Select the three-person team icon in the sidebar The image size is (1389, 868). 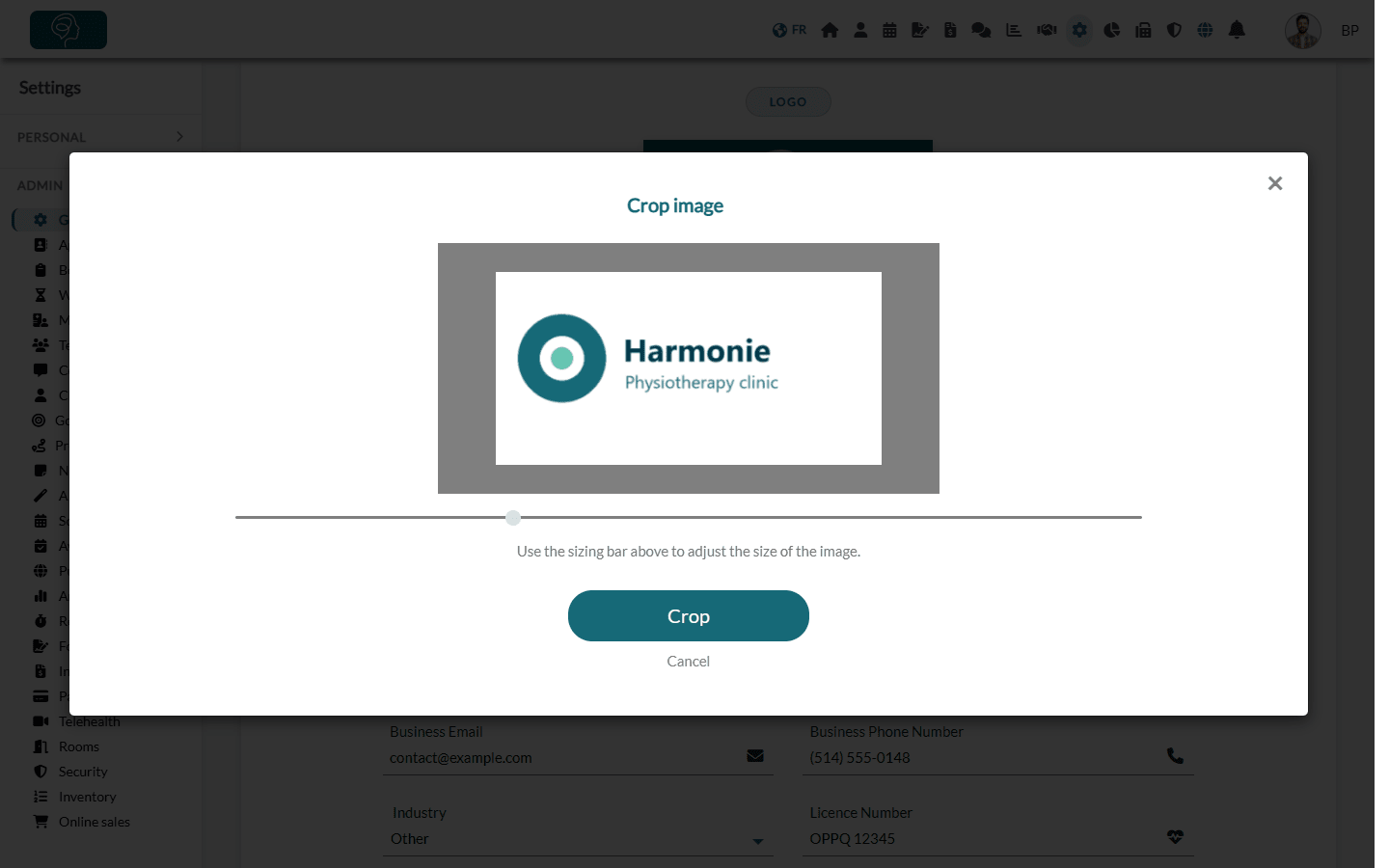[41, 345]
